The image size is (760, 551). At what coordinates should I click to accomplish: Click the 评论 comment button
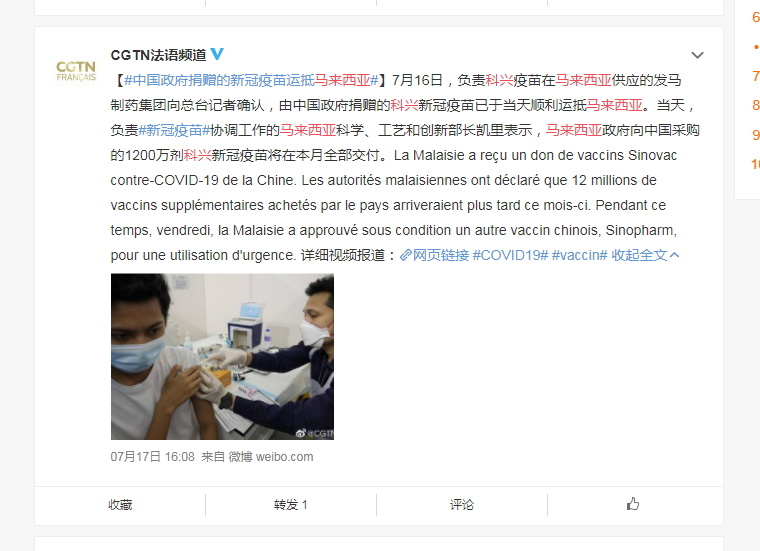(462, 505)
